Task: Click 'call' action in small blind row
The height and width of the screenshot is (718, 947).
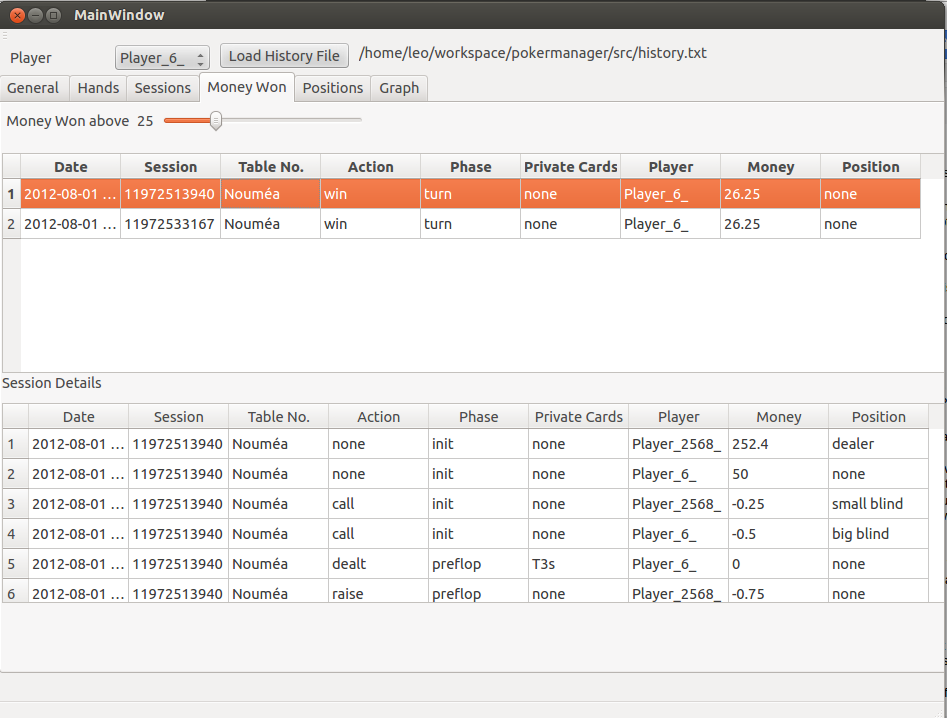Action: pos(378,504)
